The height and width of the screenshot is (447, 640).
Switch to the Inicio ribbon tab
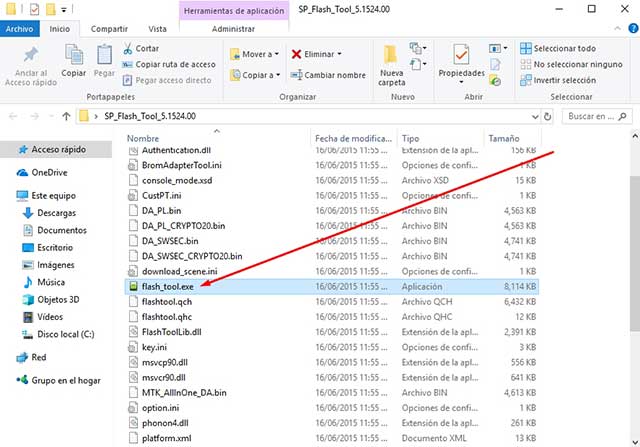coord(60,29)
